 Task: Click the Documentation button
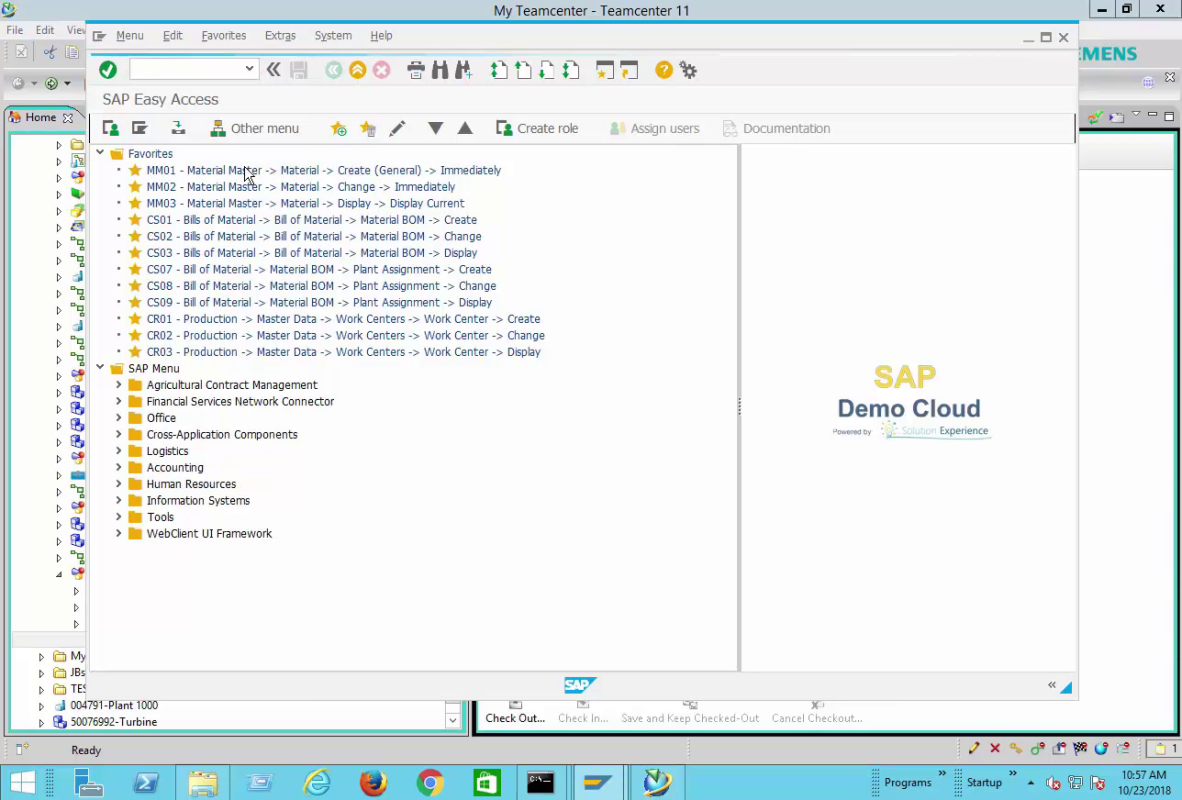[x=776, y=128]
